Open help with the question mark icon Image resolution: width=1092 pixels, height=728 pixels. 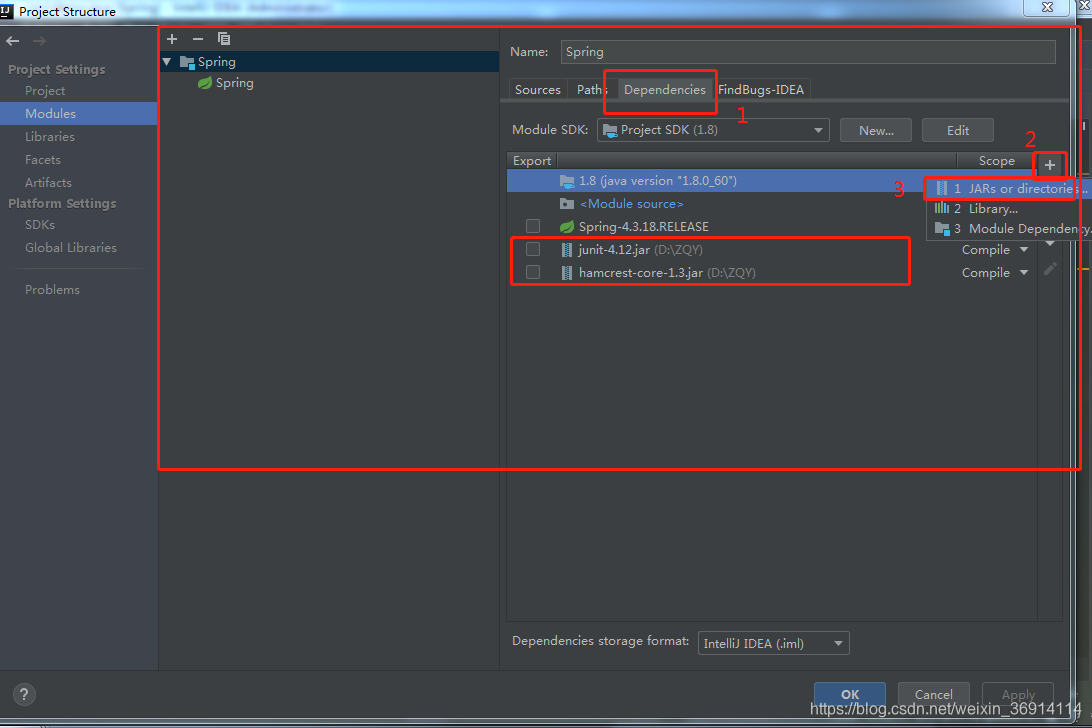click(24, 694)
